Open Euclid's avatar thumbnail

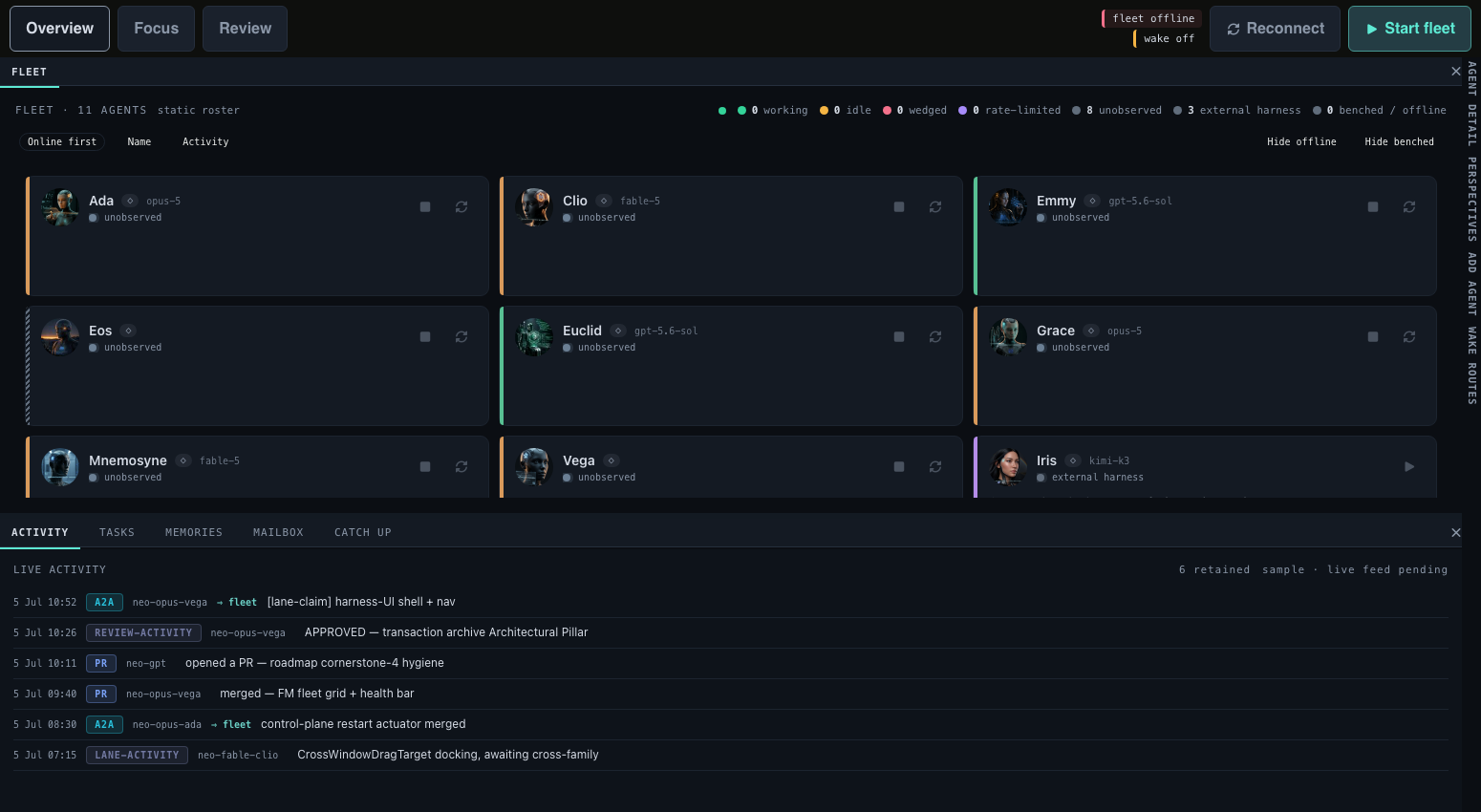tap(534, 337)
